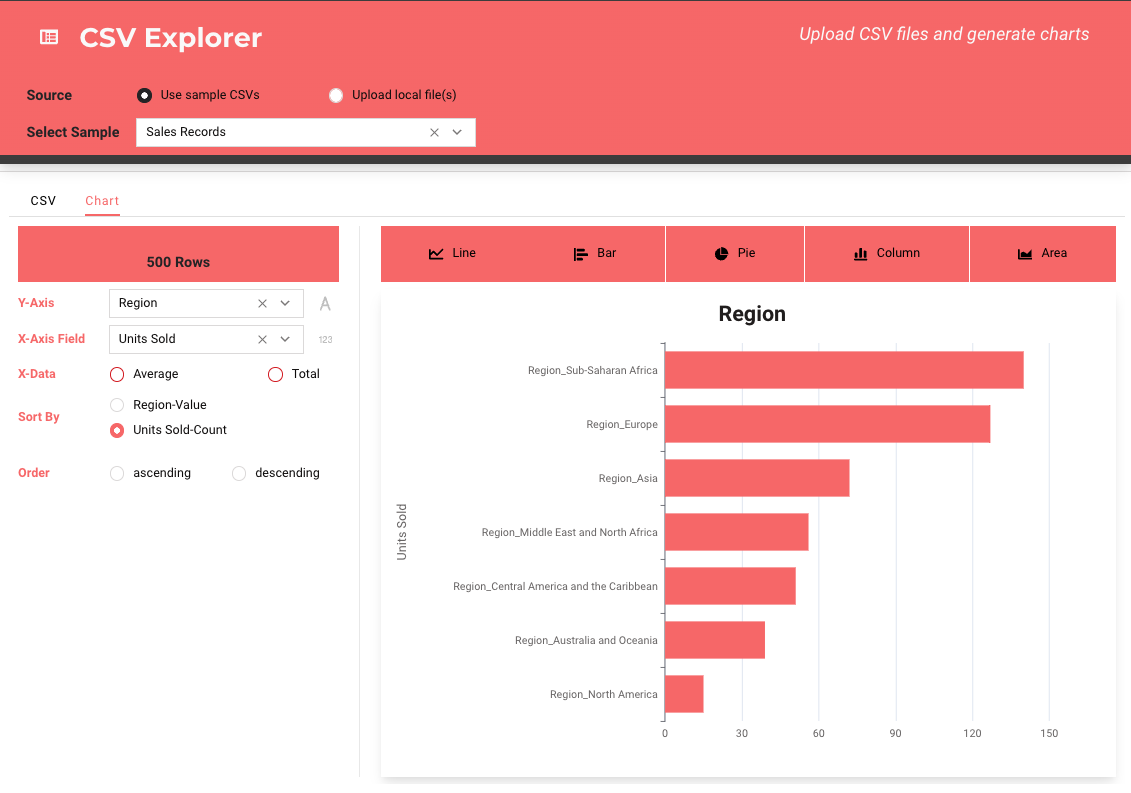The height and width of the screenshot is (793, 1131).
Task: Choose Average for X-Data
Action: pos(117,374)
